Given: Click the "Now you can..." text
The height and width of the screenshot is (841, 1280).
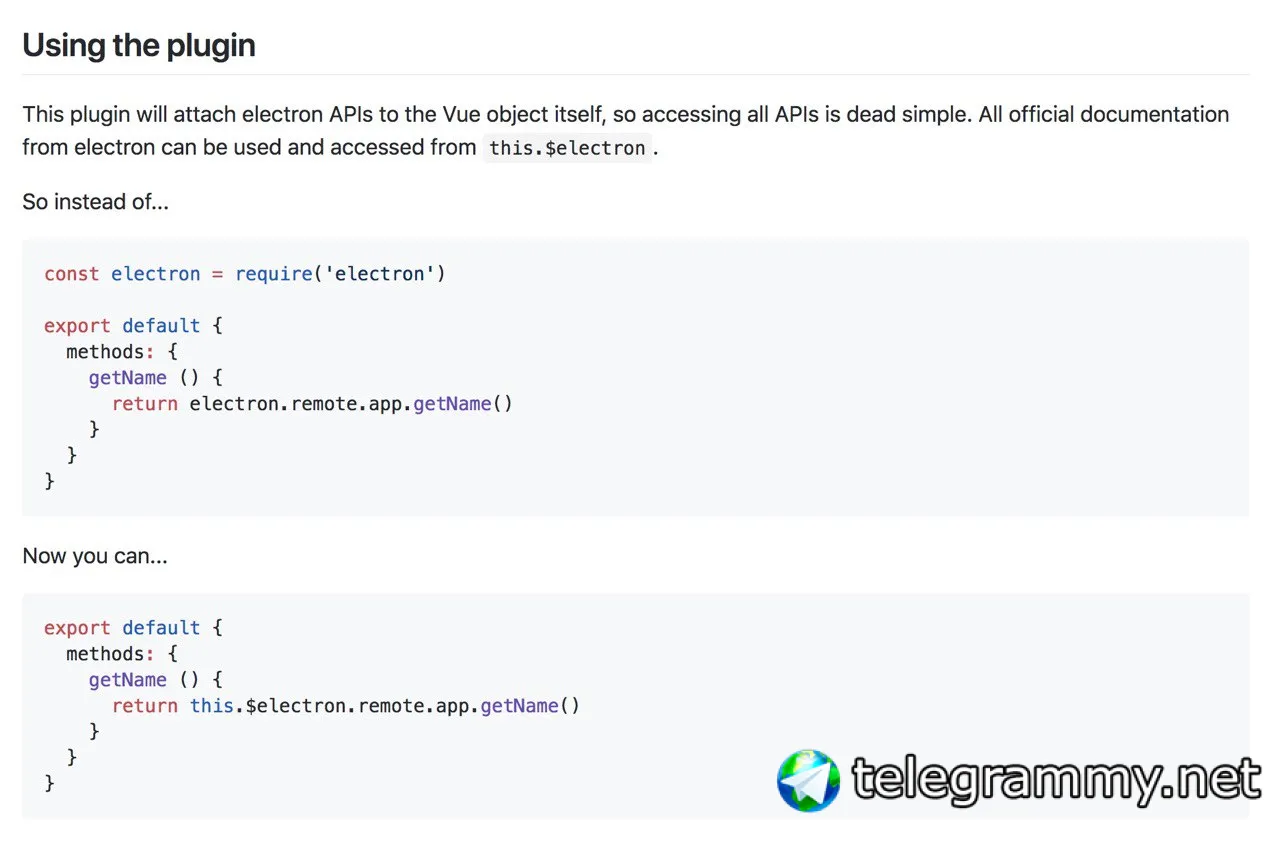Looking at the screenshot, I should click(95, 556).
